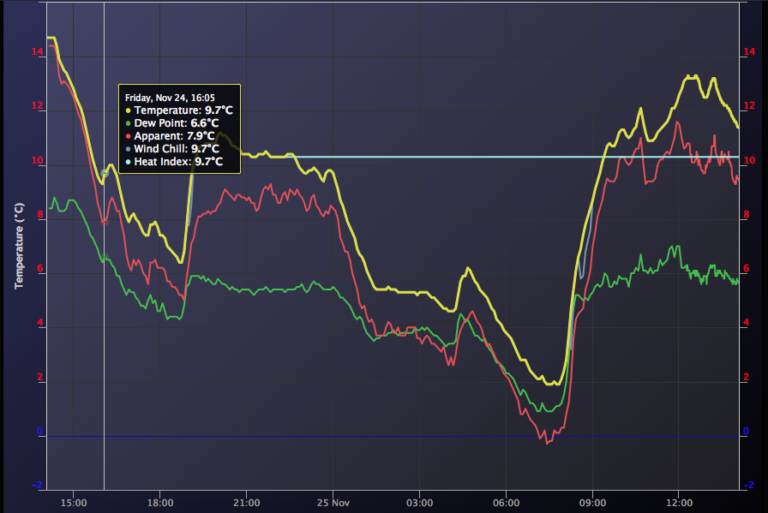Viewport: 768px width, 513px height.
Task: Click the 15:00 time axis label
Action: click(74, 502)
